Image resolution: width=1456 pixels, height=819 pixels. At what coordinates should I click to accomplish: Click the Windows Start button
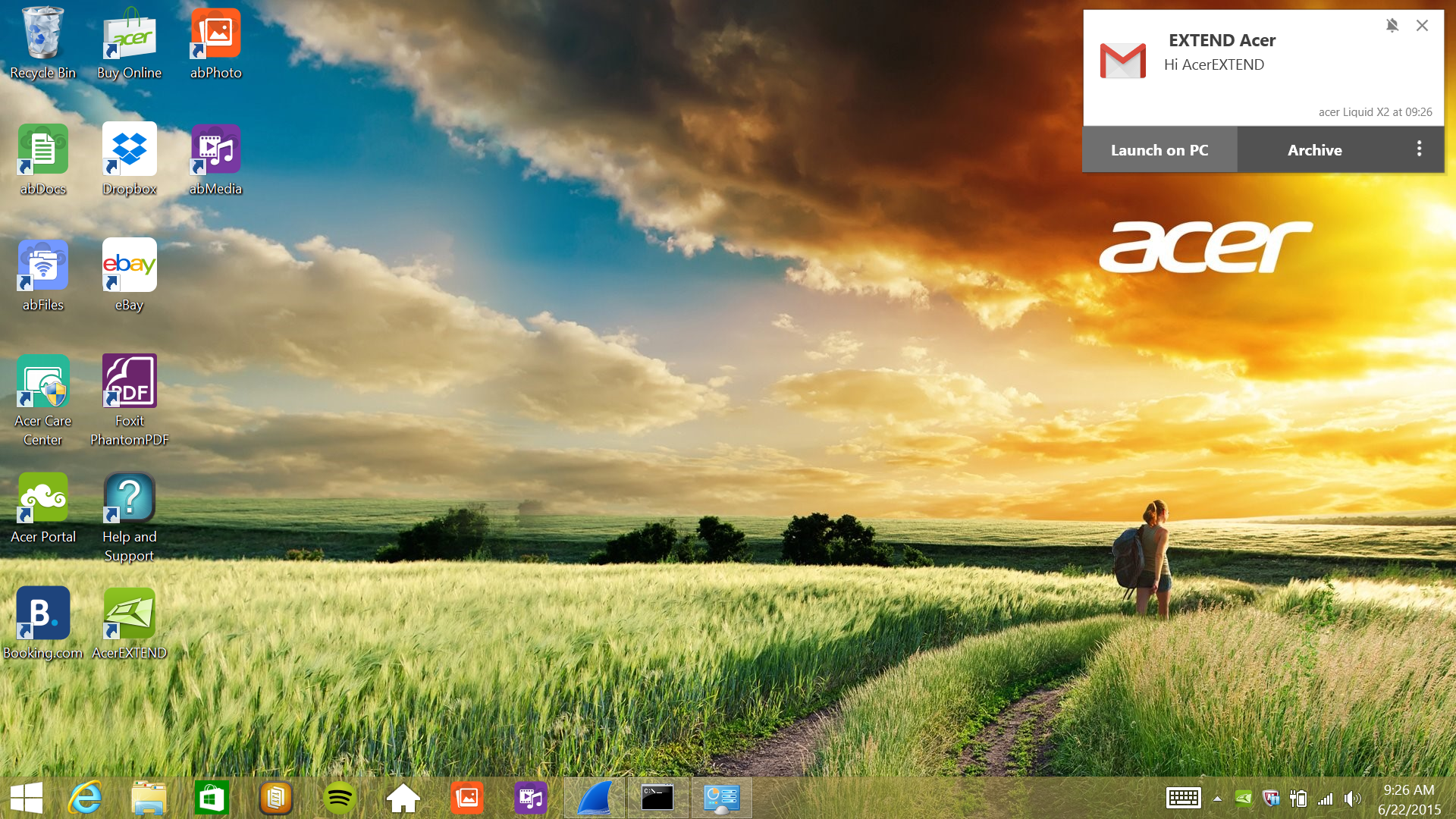[27, 798]
